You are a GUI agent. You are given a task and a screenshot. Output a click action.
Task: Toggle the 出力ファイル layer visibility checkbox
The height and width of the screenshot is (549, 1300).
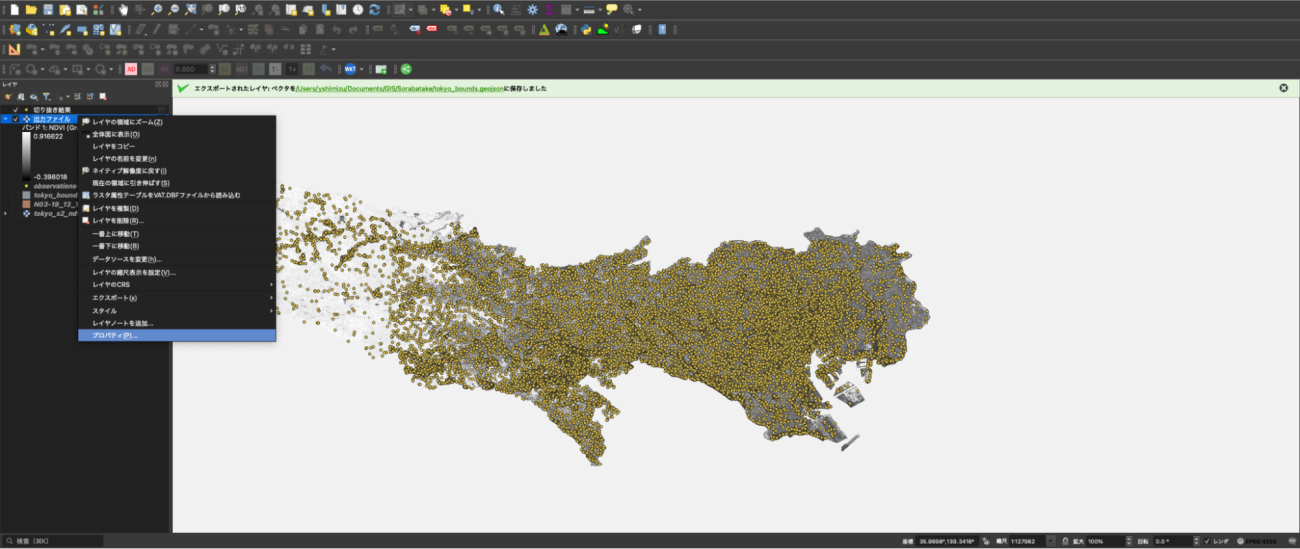(16, 119)
